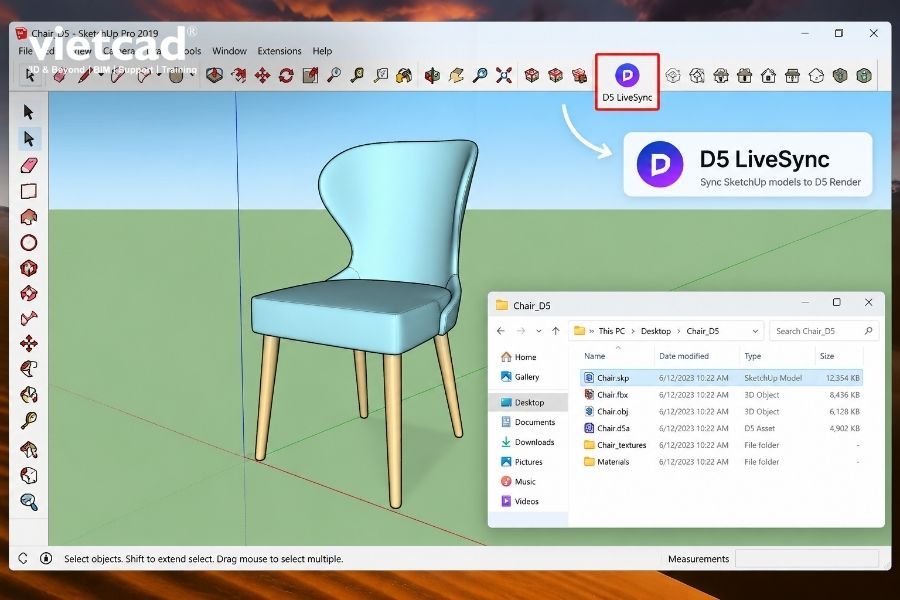This screenshot has height=600, width=900.
Task: Open Documents in explorer navigation pane
Action: click(x=528, y=422)
